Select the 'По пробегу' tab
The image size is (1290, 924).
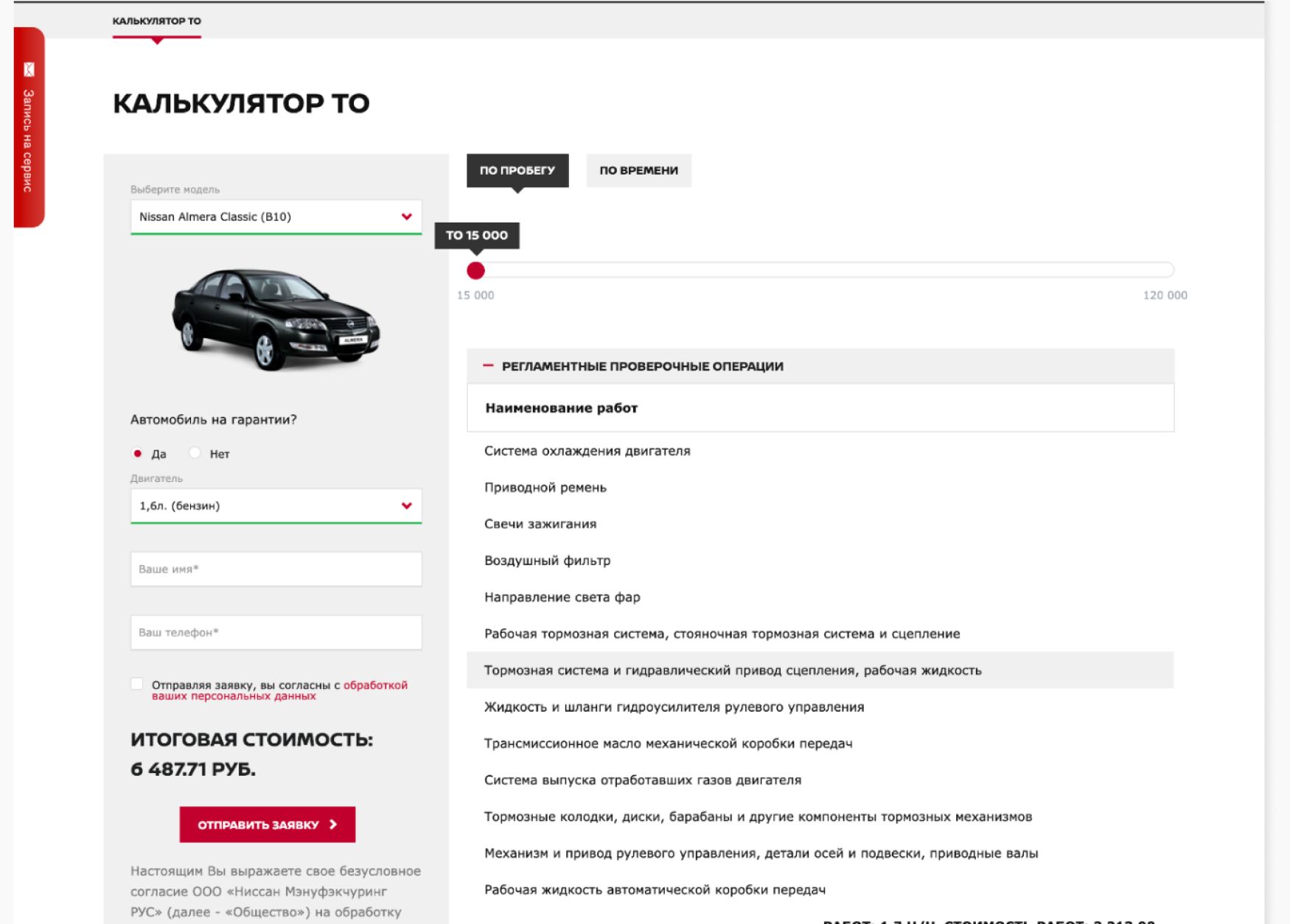517,170
